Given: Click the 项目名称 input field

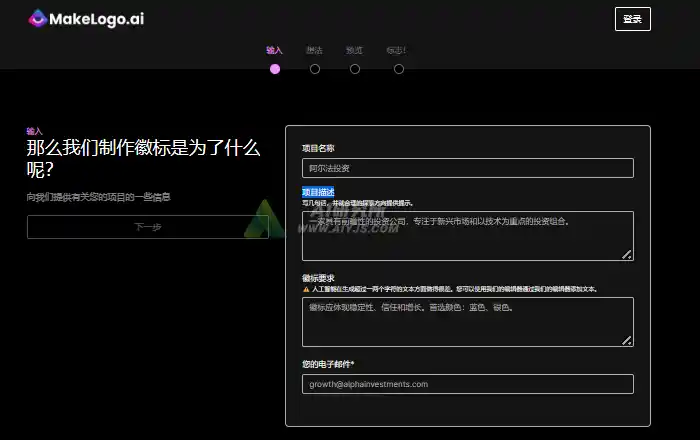Looking at the screenshot, I should (x=467, y=168).
